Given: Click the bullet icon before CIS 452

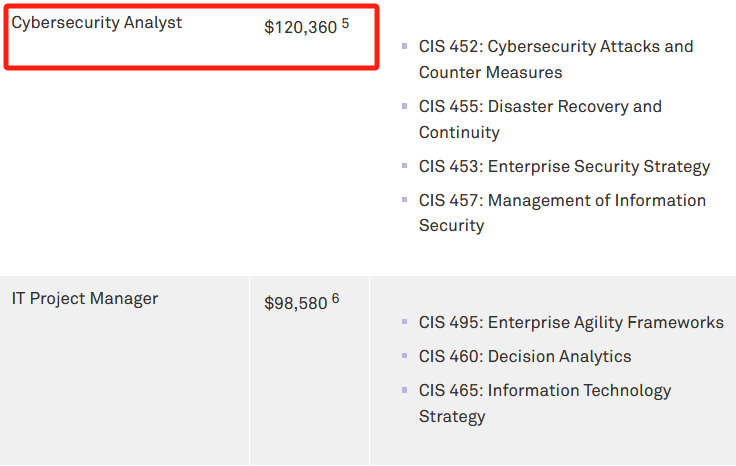Looking at the screenshot, I should coord(405,46).
